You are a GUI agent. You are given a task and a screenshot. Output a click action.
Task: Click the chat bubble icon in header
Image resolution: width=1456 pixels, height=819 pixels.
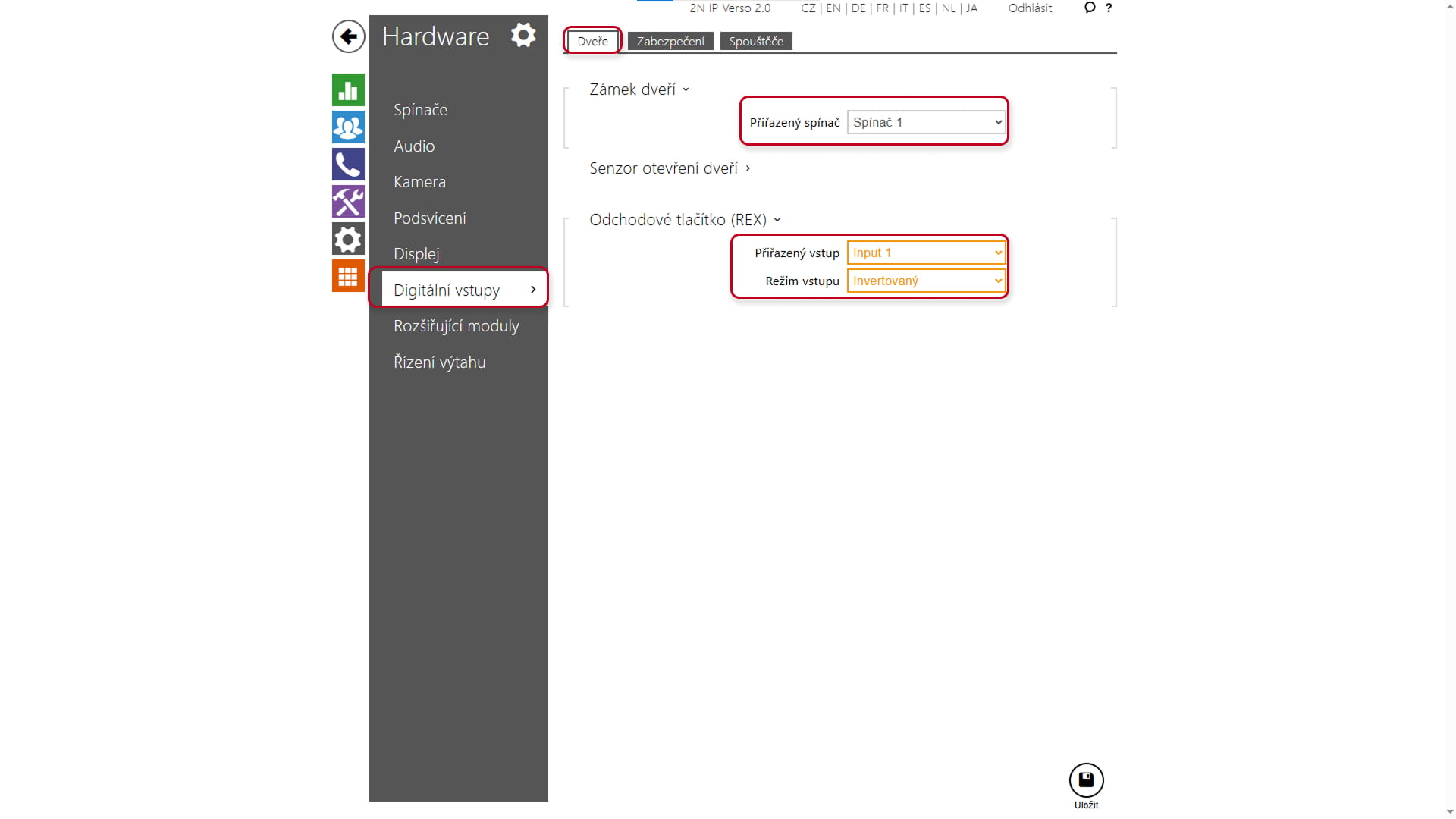pyautogui.click(x=1090, y=8)
